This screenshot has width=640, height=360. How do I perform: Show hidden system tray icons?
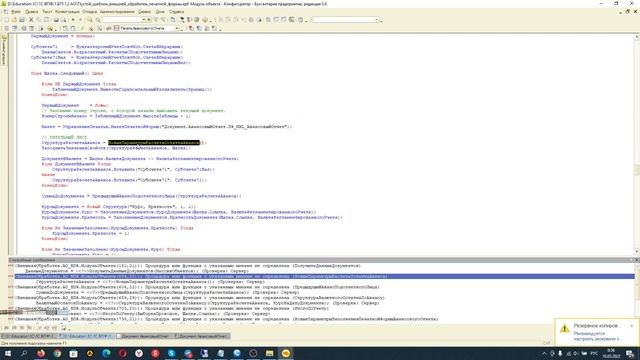click(x=544, y=353)
